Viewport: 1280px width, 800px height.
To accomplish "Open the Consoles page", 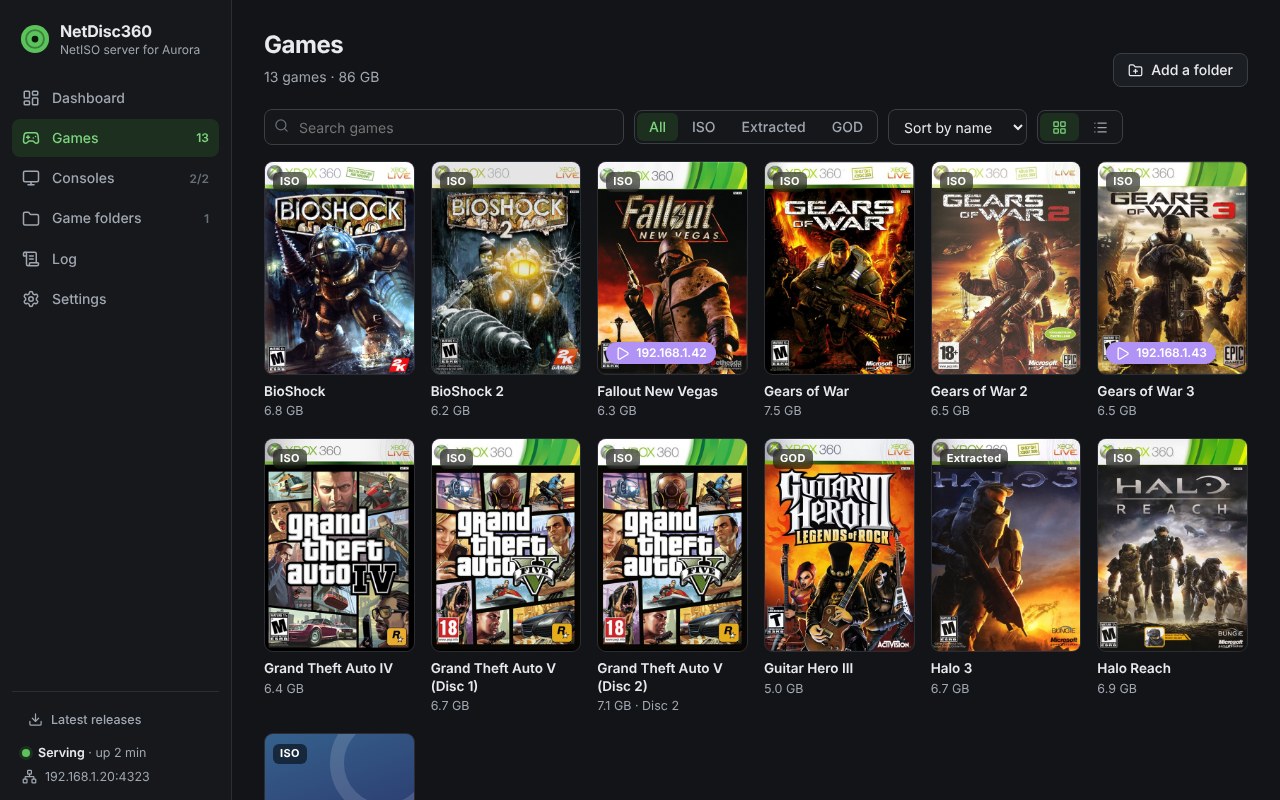I will 115,178.
